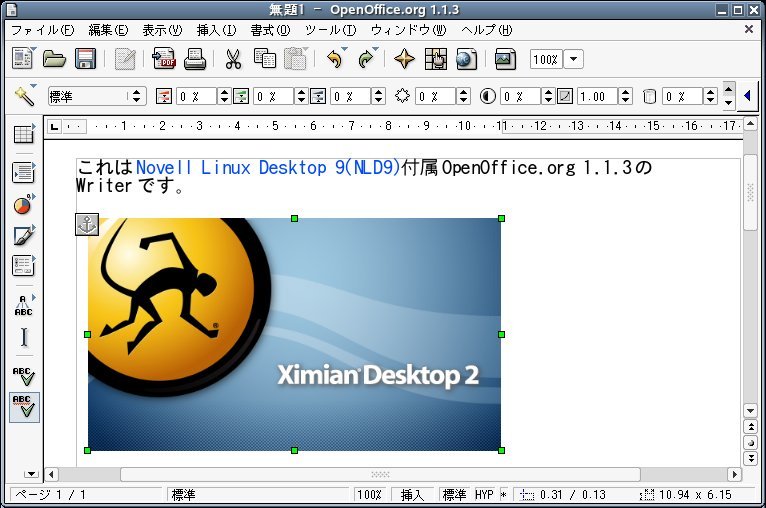Click the red percentage value field
This screenshot has width=766, height=508.
pos(196,96)
